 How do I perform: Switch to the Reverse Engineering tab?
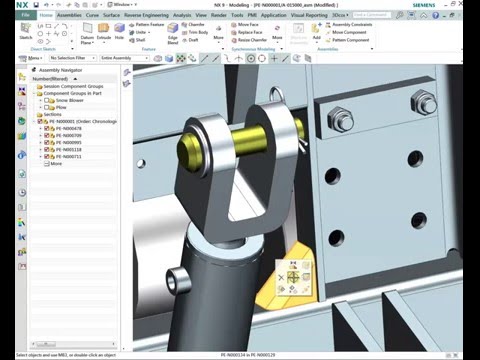(146, 15)
